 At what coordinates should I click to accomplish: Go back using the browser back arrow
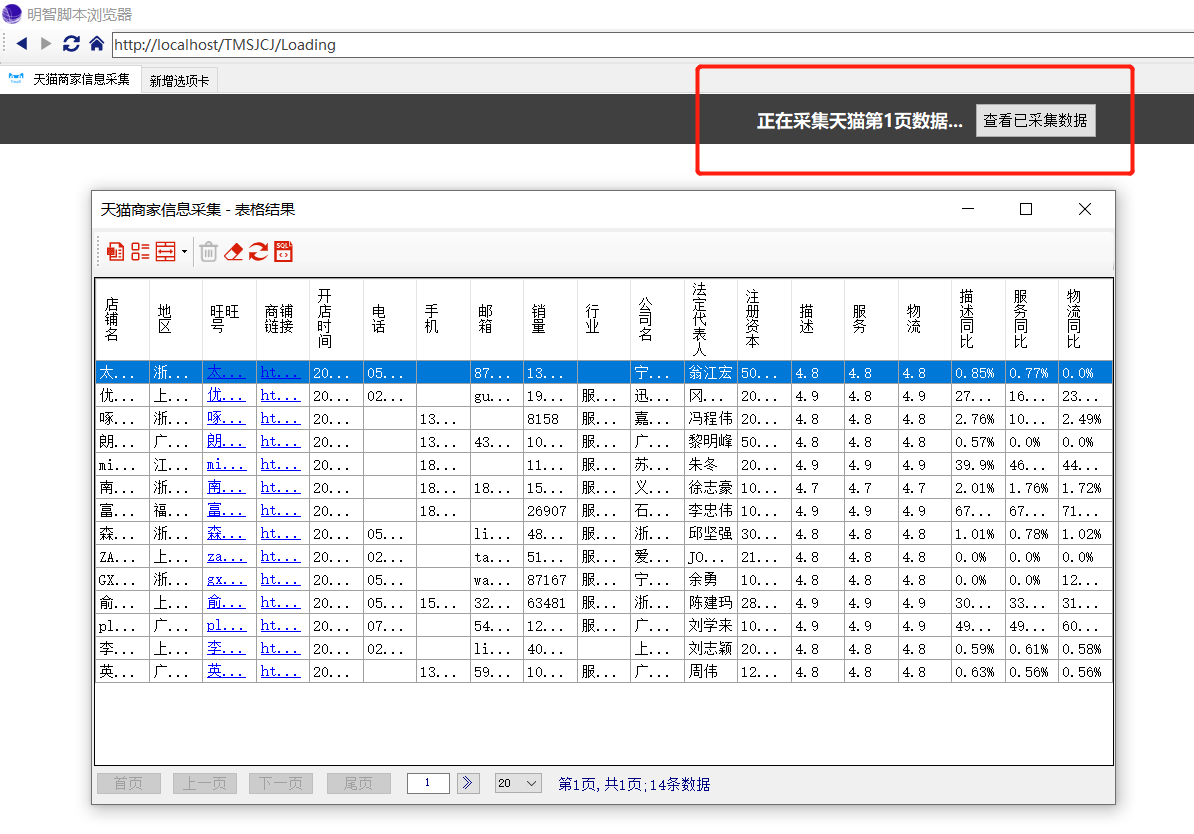pos(22,44)
